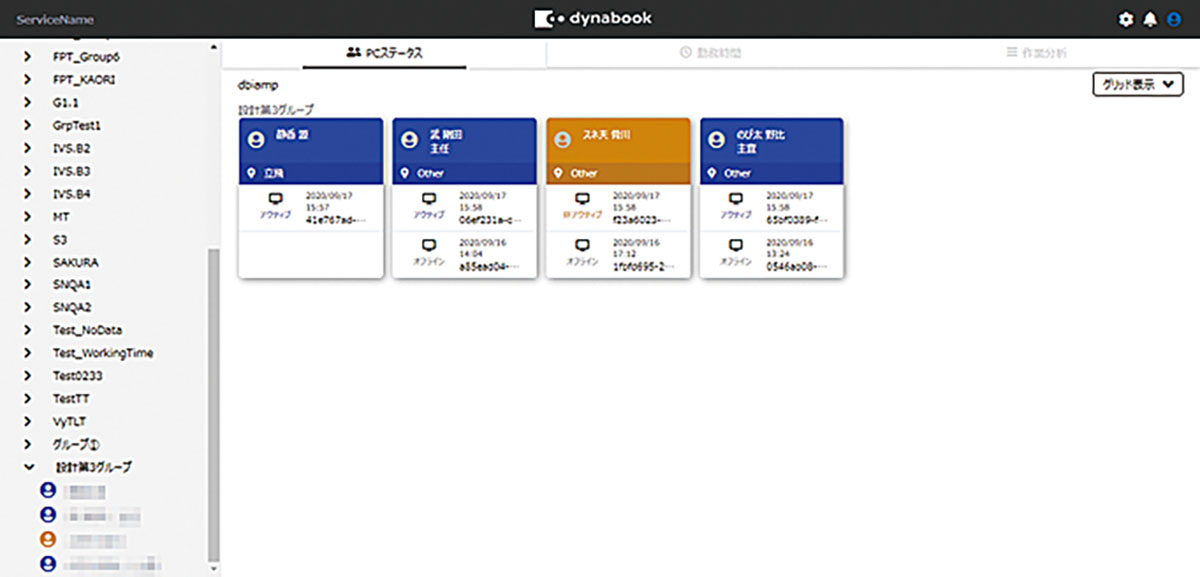
Task: Click first blue user icon in sidebar
Action: tap(46, 491)
